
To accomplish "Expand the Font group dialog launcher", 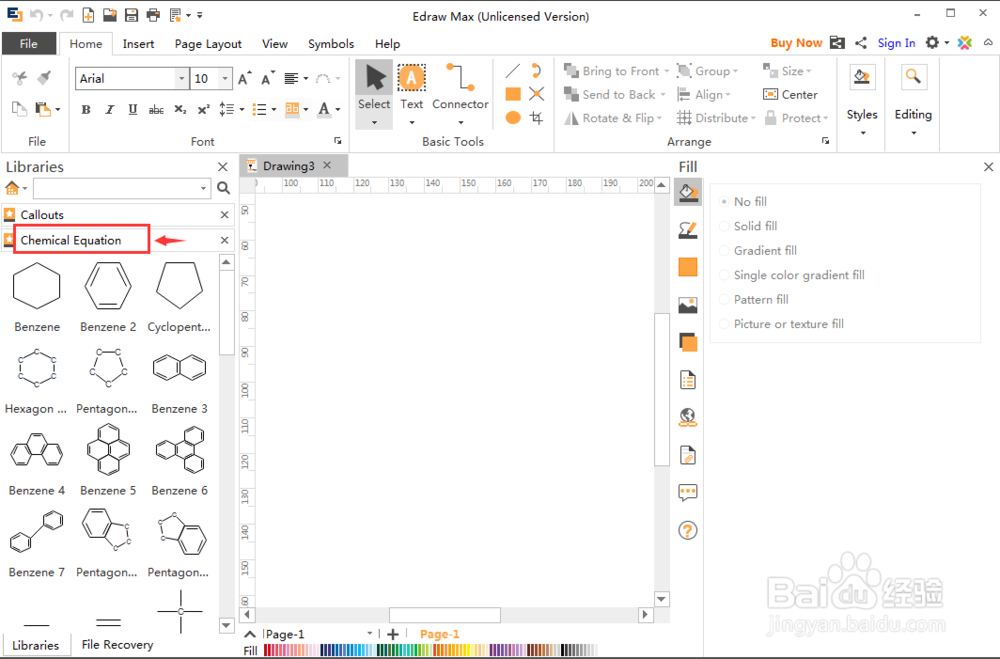I will [337, 140].
